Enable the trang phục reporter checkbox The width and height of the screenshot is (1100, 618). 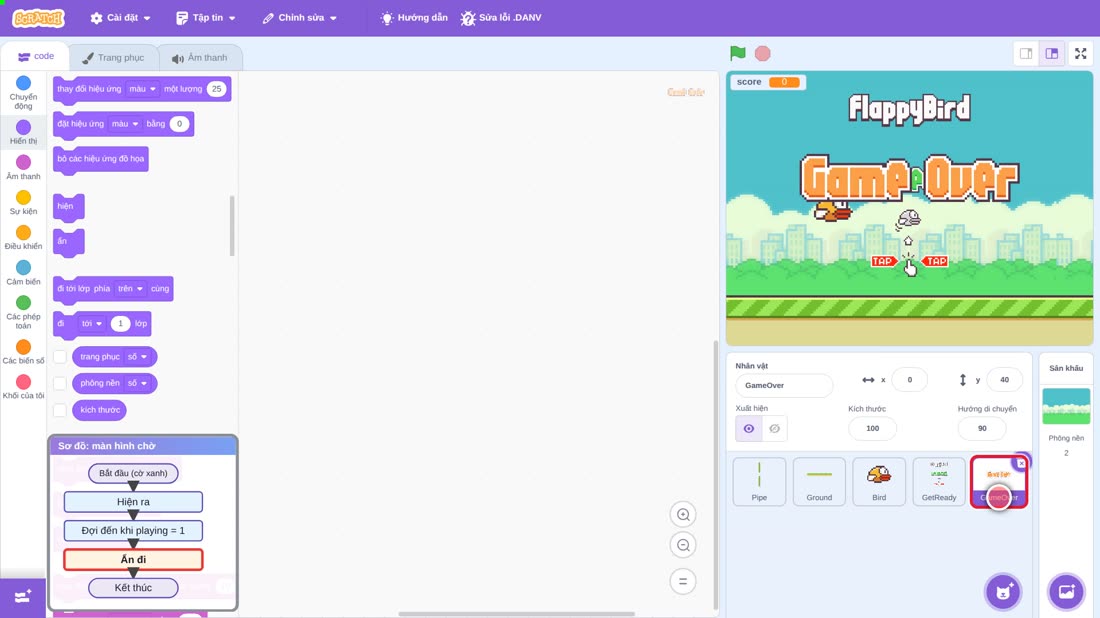point(60,356)
